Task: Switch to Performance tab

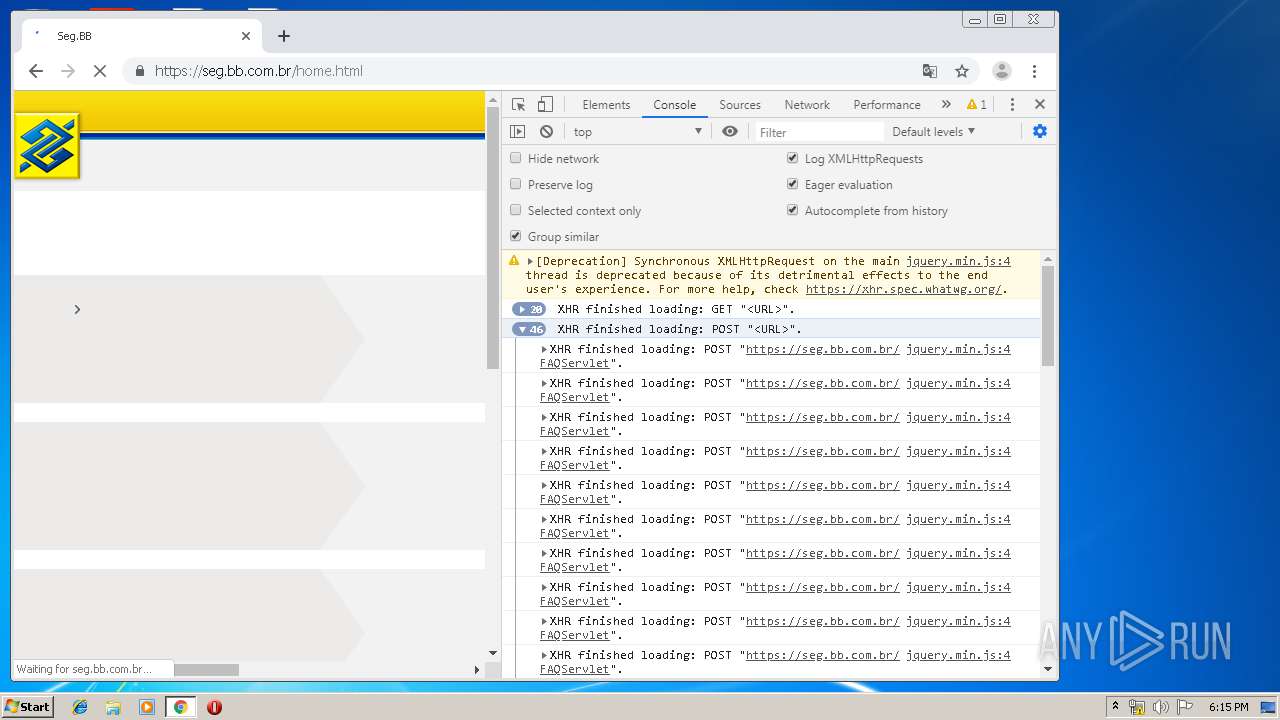Action: coord(887,104)
